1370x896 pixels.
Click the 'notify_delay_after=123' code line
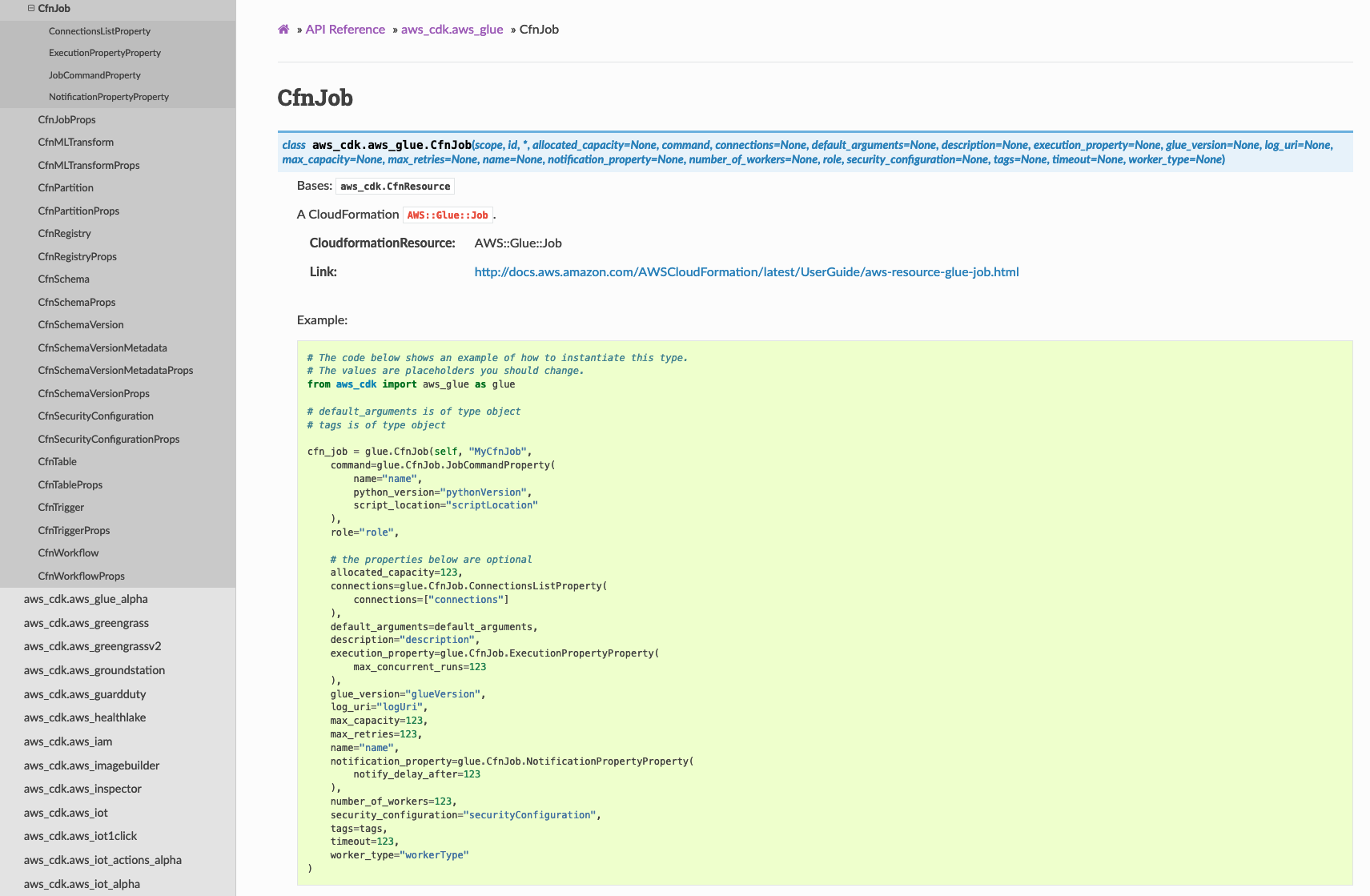417,774
